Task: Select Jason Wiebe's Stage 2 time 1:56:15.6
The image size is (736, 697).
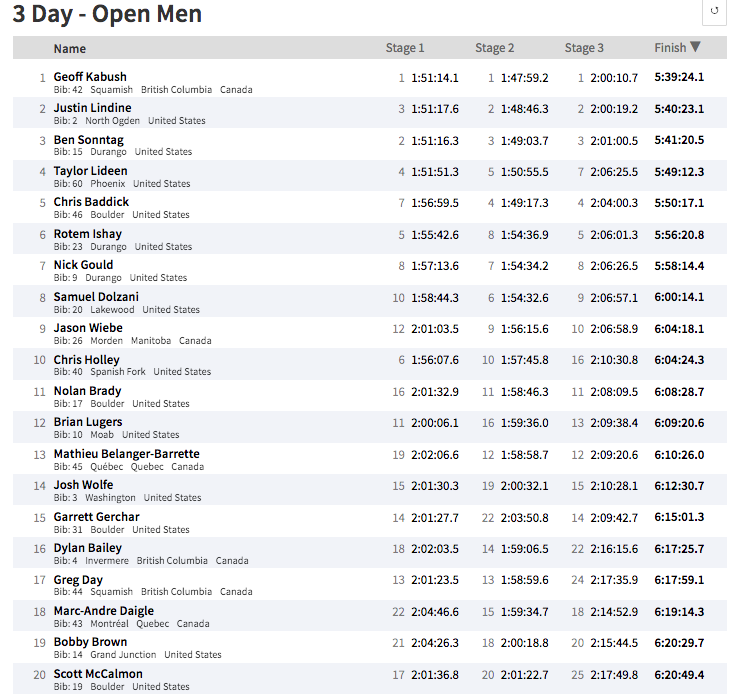Action: tap(524, 329)
